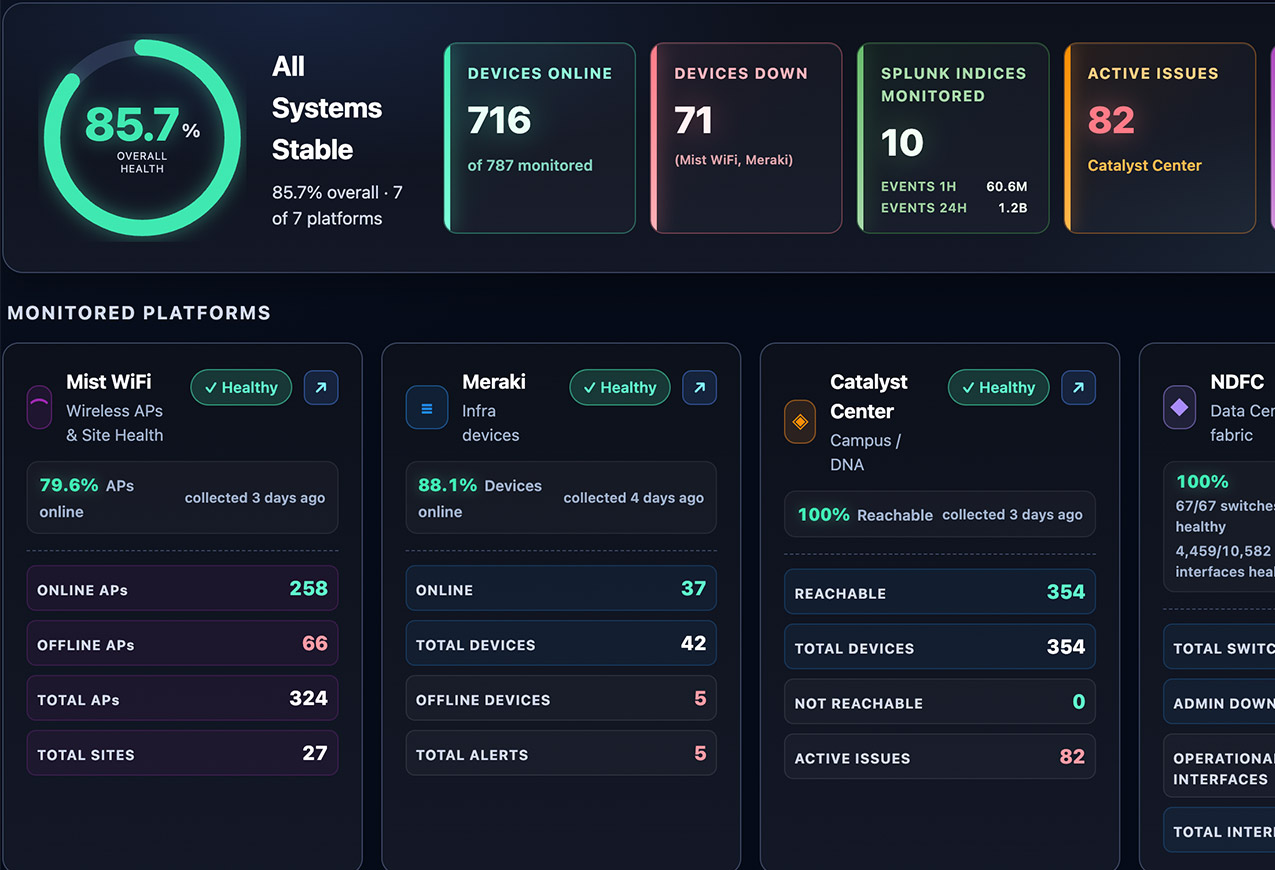
Task: Select the Total APs row
Action: [x=182, y=699]
